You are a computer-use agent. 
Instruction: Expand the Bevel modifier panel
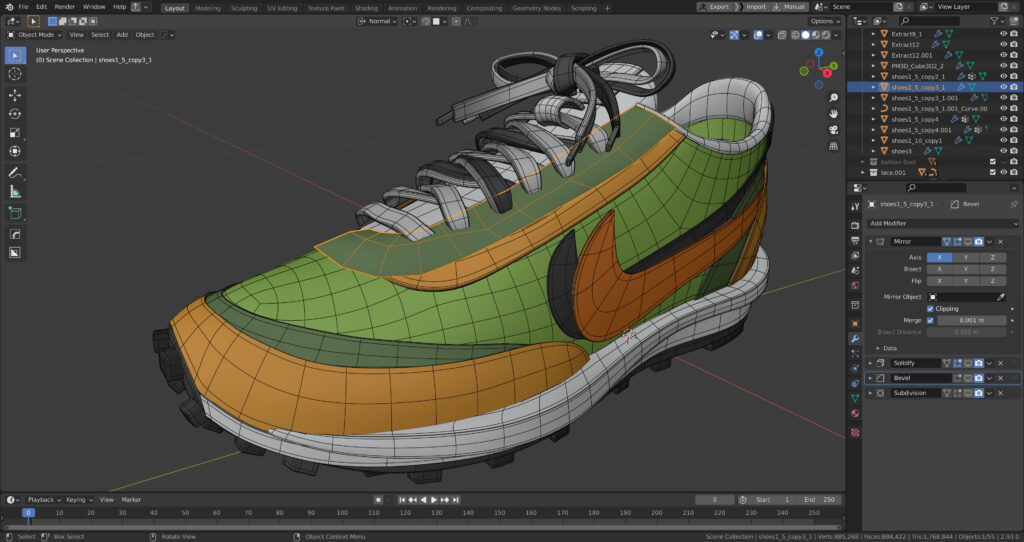point(871,378)
